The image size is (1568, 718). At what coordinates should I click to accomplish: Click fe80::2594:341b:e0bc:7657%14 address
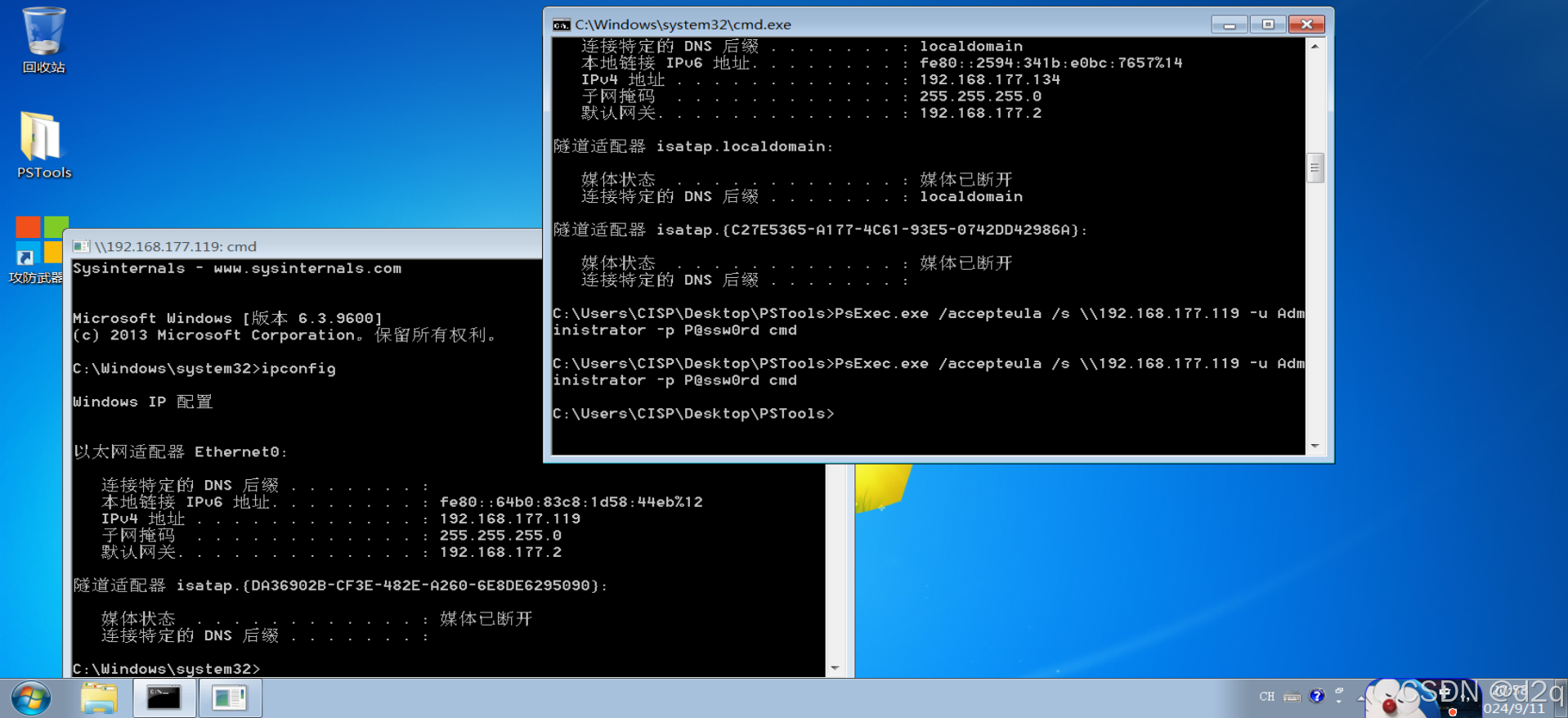pyautogui.click(x=1051, y=63)
